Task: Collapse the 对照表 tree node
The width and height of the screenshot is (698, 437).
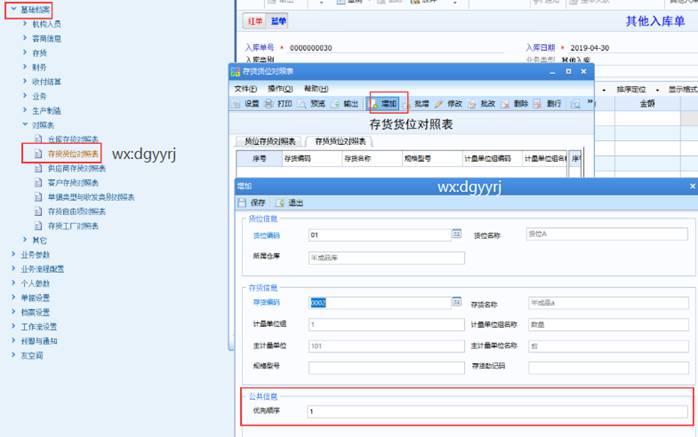Action: 25,125
